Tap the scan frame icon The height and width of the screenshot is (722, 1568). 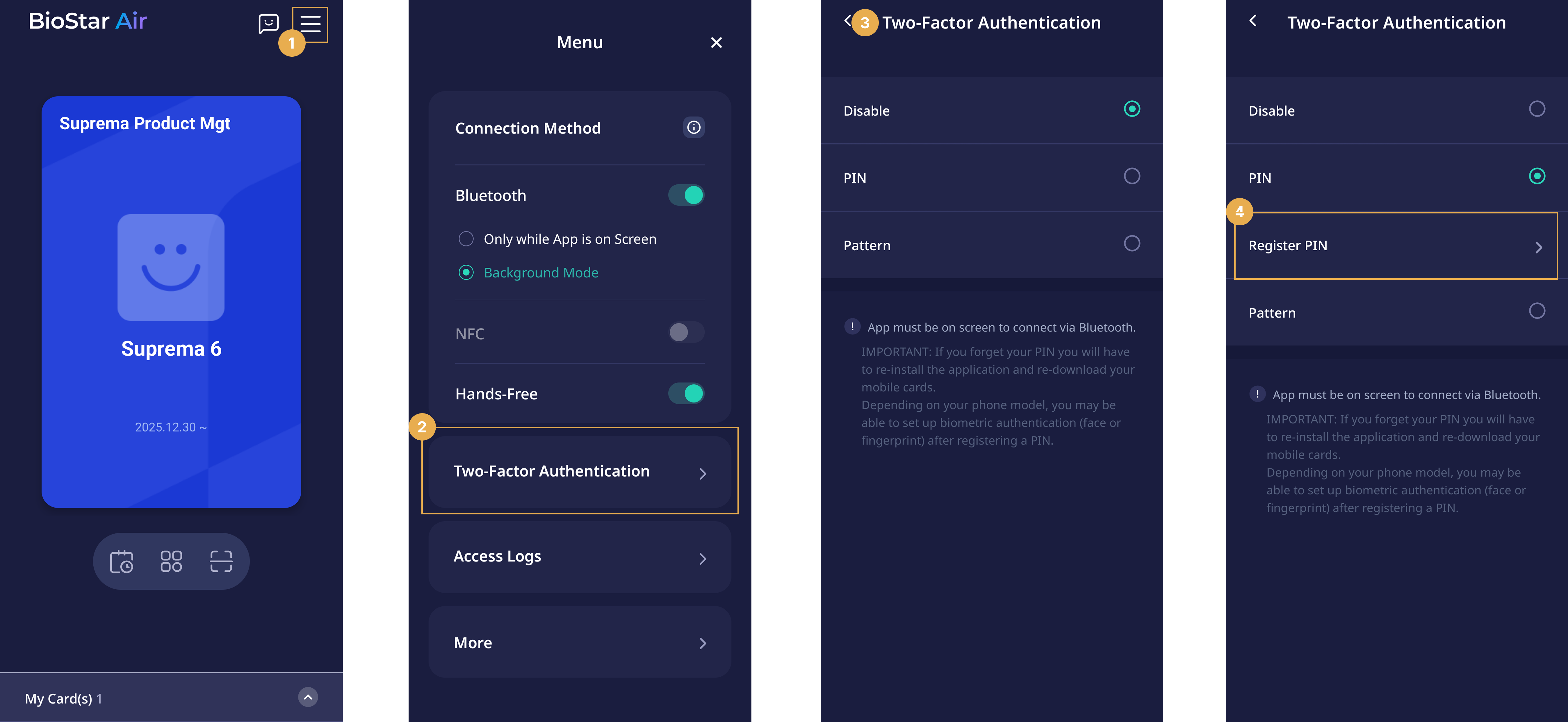pos(221,561)
